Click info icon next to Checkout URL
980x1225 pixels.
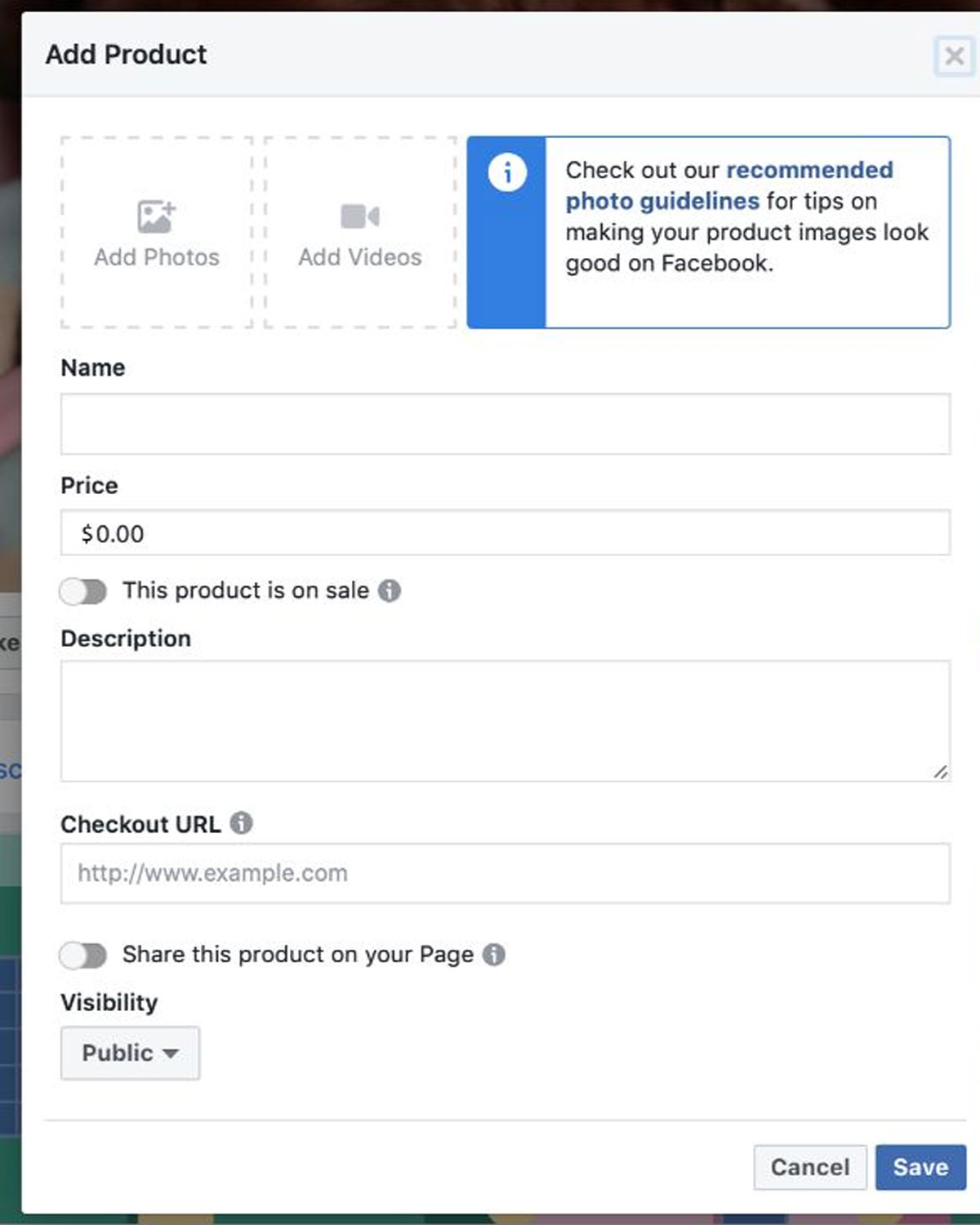pyautogui.click(x=241, y=823)
